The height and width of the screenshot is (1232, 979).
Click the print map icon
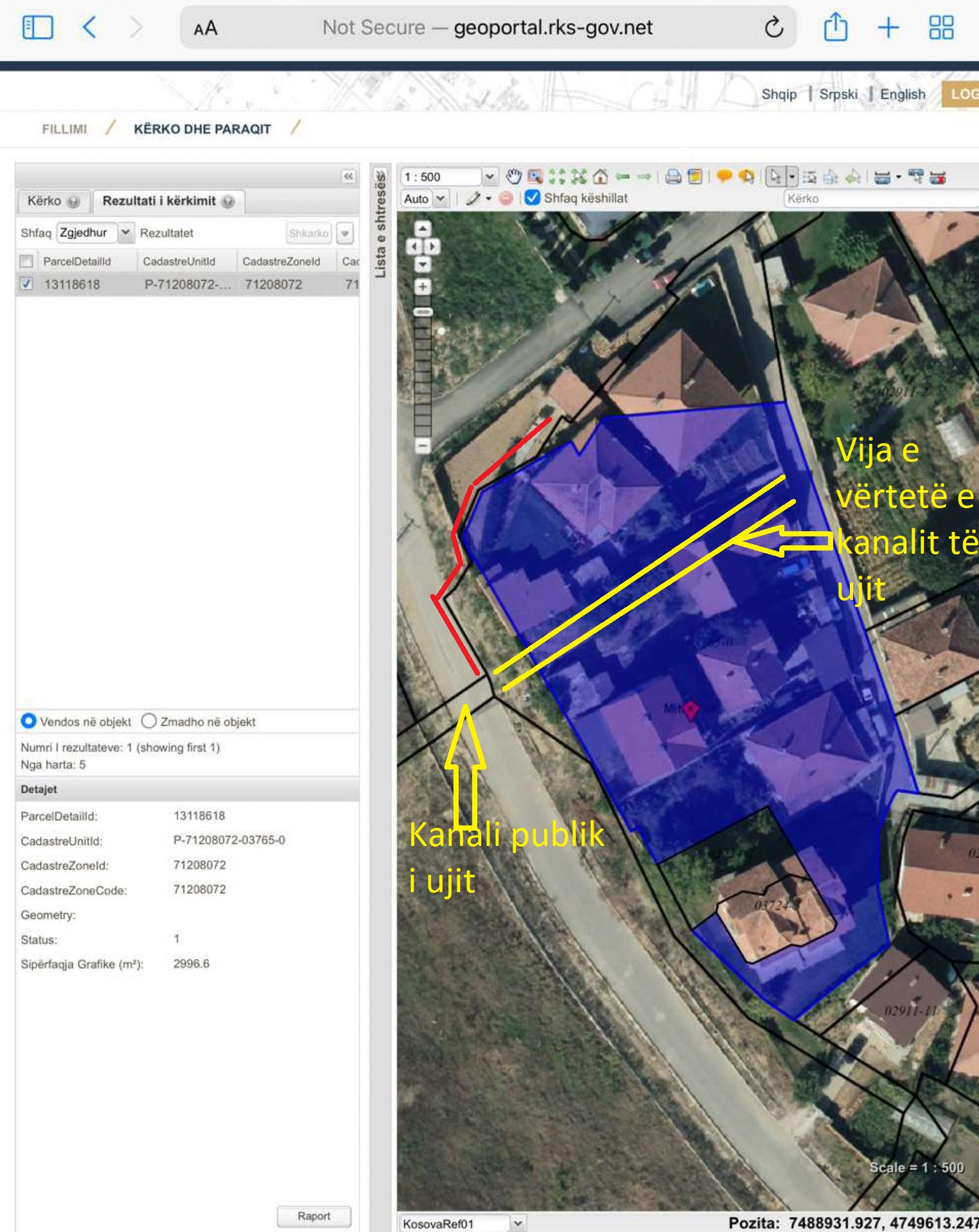(673, 177)
